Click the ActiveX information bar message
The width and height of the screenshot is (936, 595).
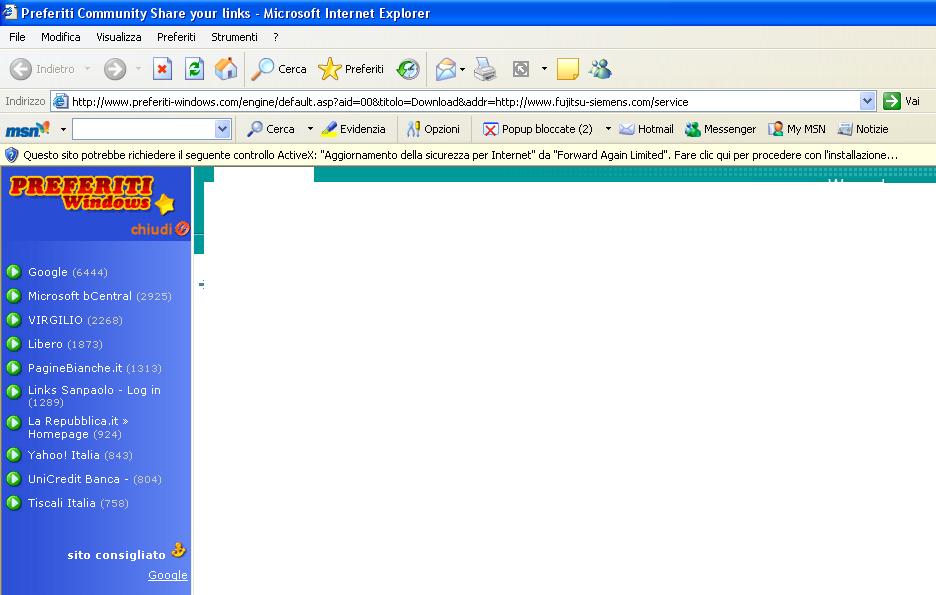(460, 155)
